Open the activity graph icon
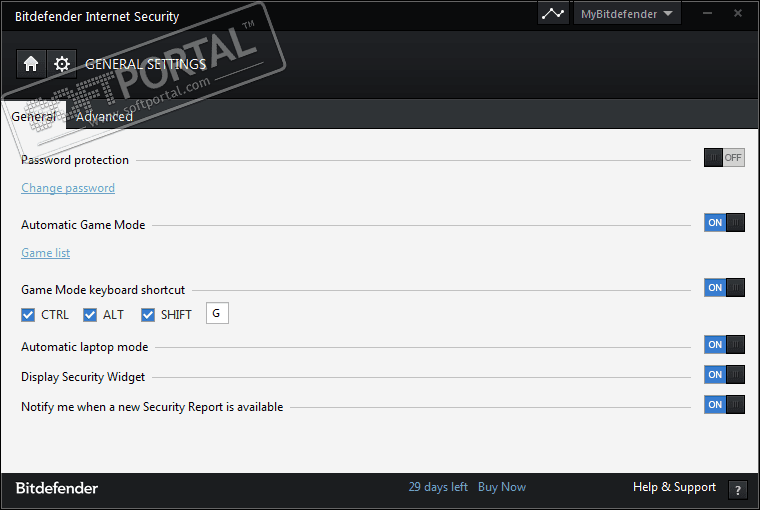Image resolution: width=760 pixels, height=510 pixels. [x=553, y=14]
